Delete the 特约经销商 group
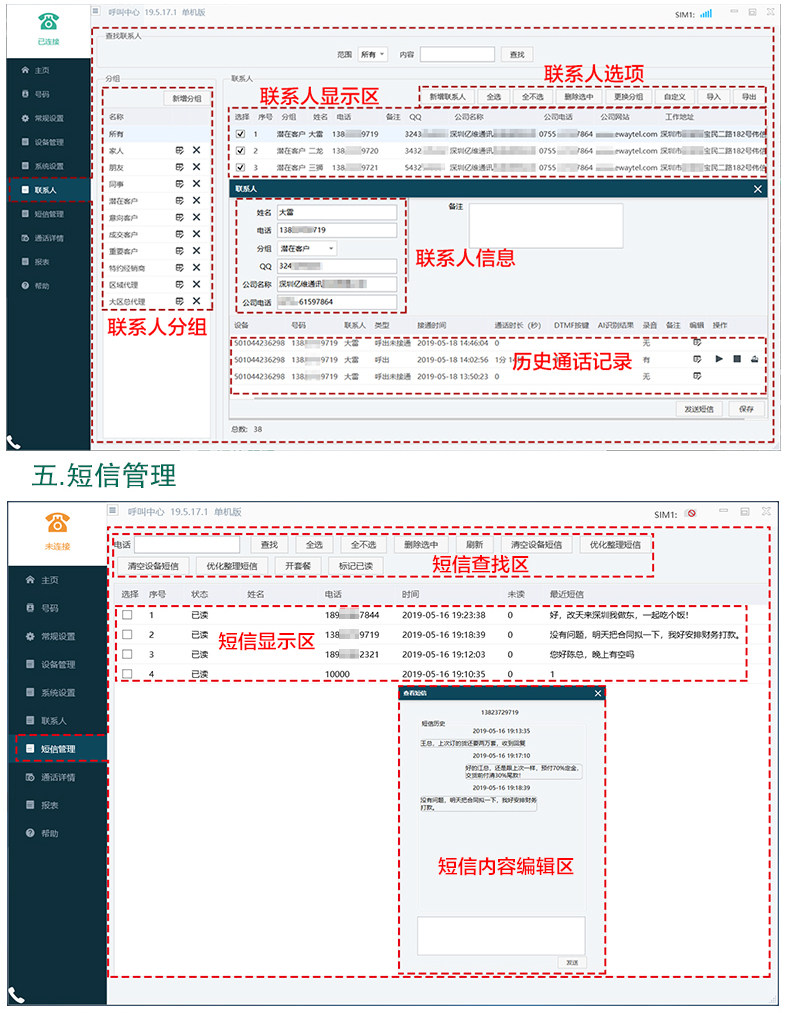This screenshot has width=790, height=1013. [x=196, y=267]
